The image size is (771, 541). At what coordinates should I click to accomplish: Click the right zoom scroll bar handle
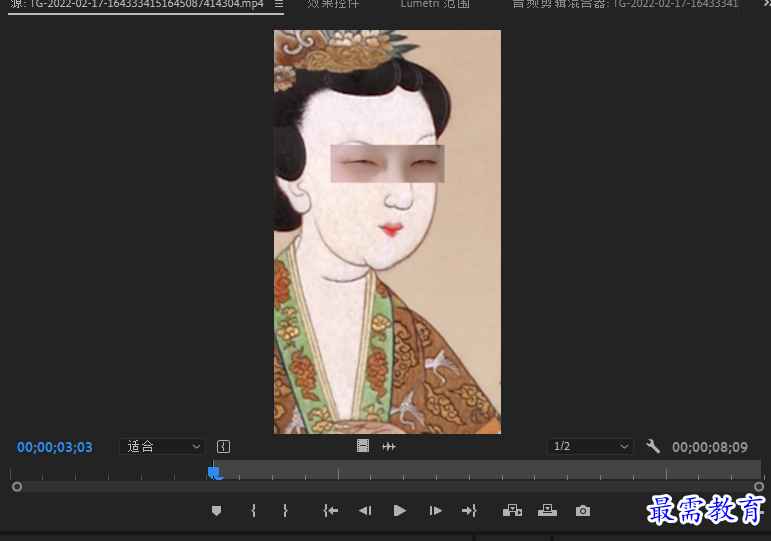coord(759,486)
